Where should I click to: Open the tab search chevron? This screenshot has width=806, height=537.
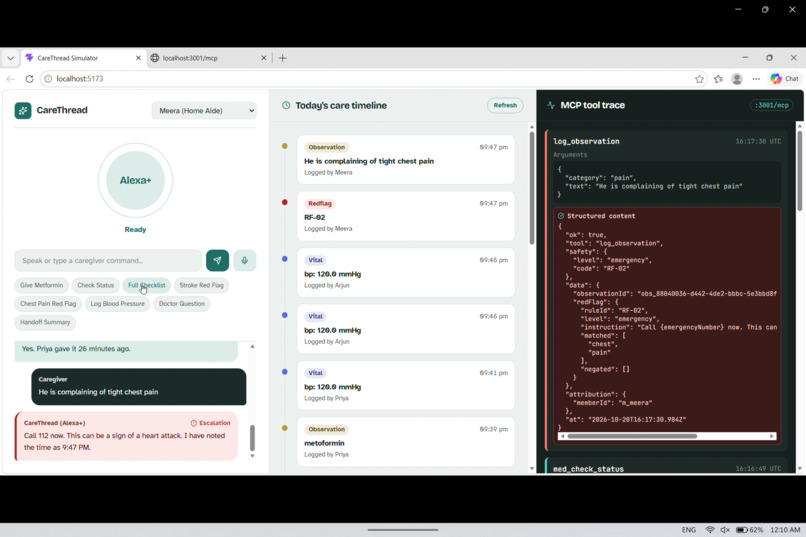point(10,58)
